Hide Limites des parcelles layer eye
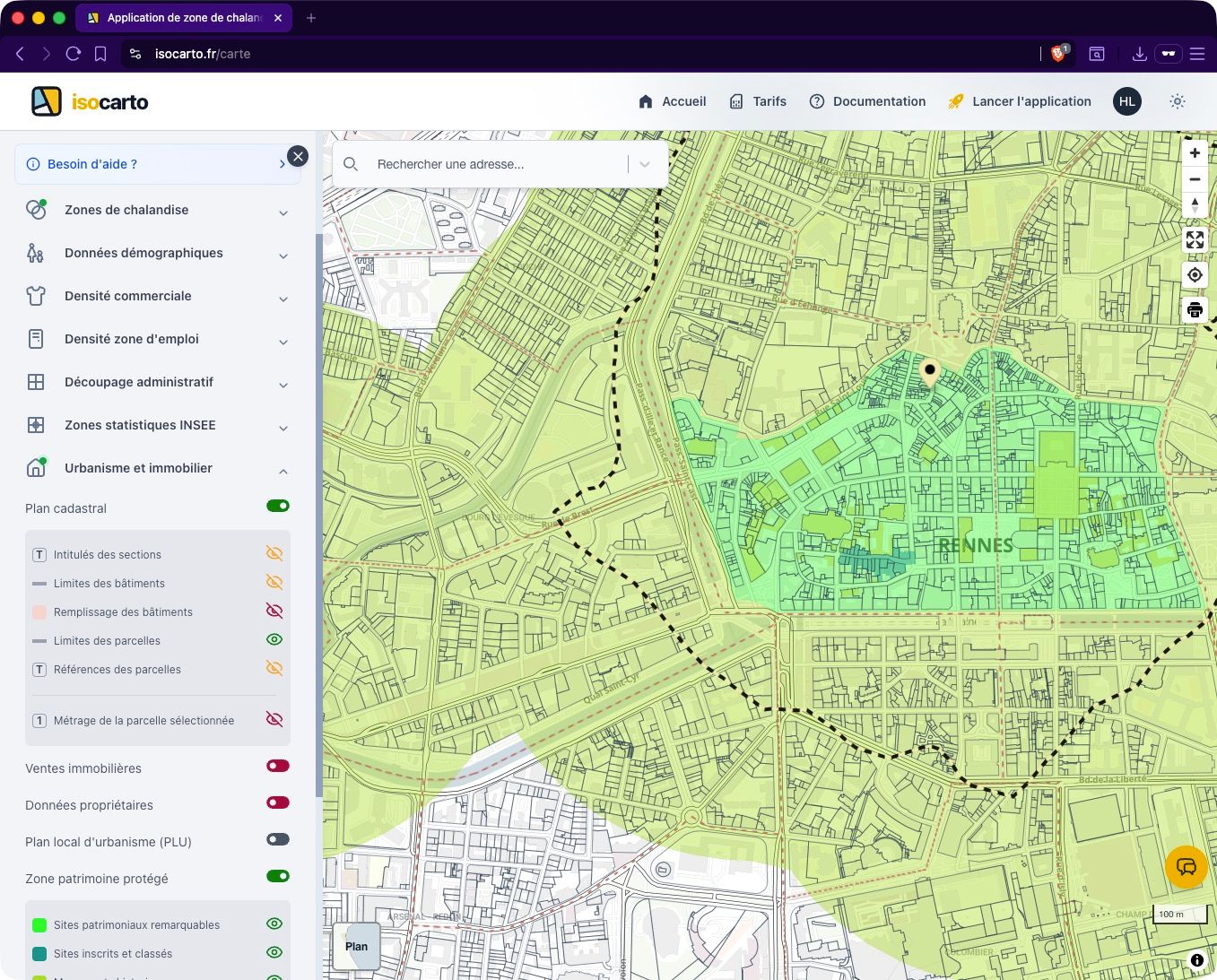Image resolution: width=1217 pixels, height=980 pixels. tap(274, 639)
